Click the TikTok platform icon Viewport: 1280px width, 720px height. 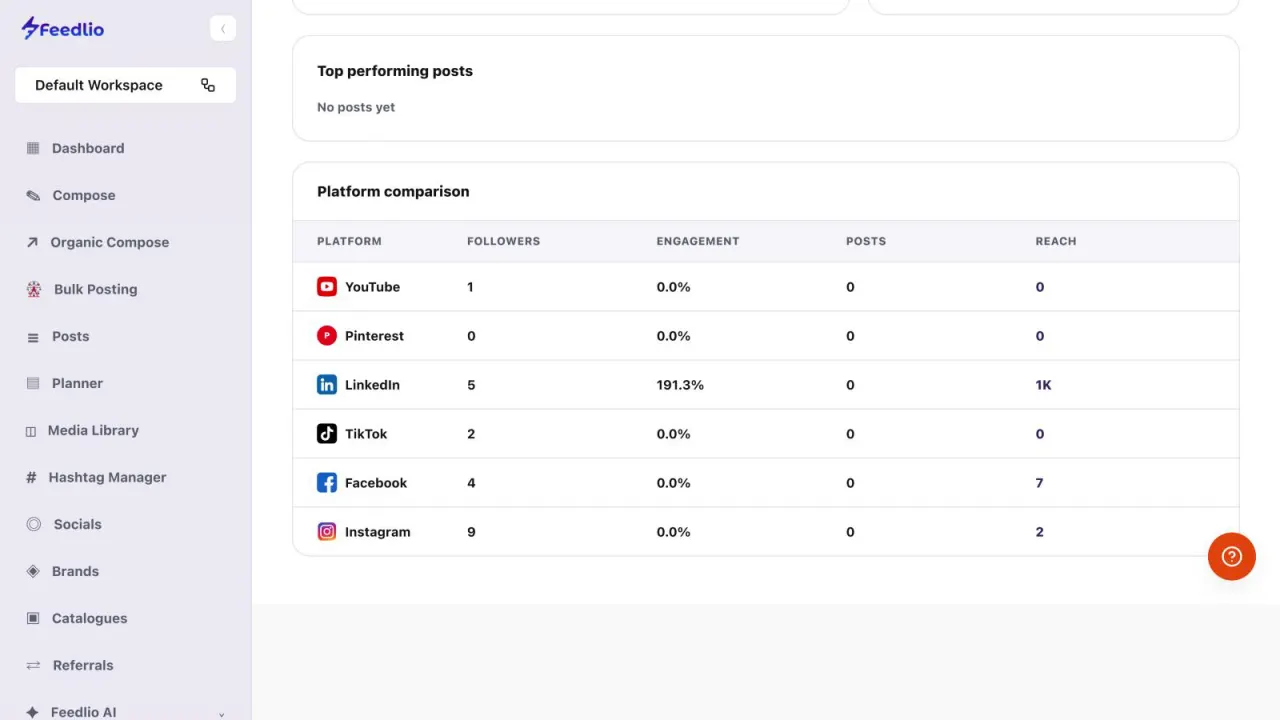327,434
